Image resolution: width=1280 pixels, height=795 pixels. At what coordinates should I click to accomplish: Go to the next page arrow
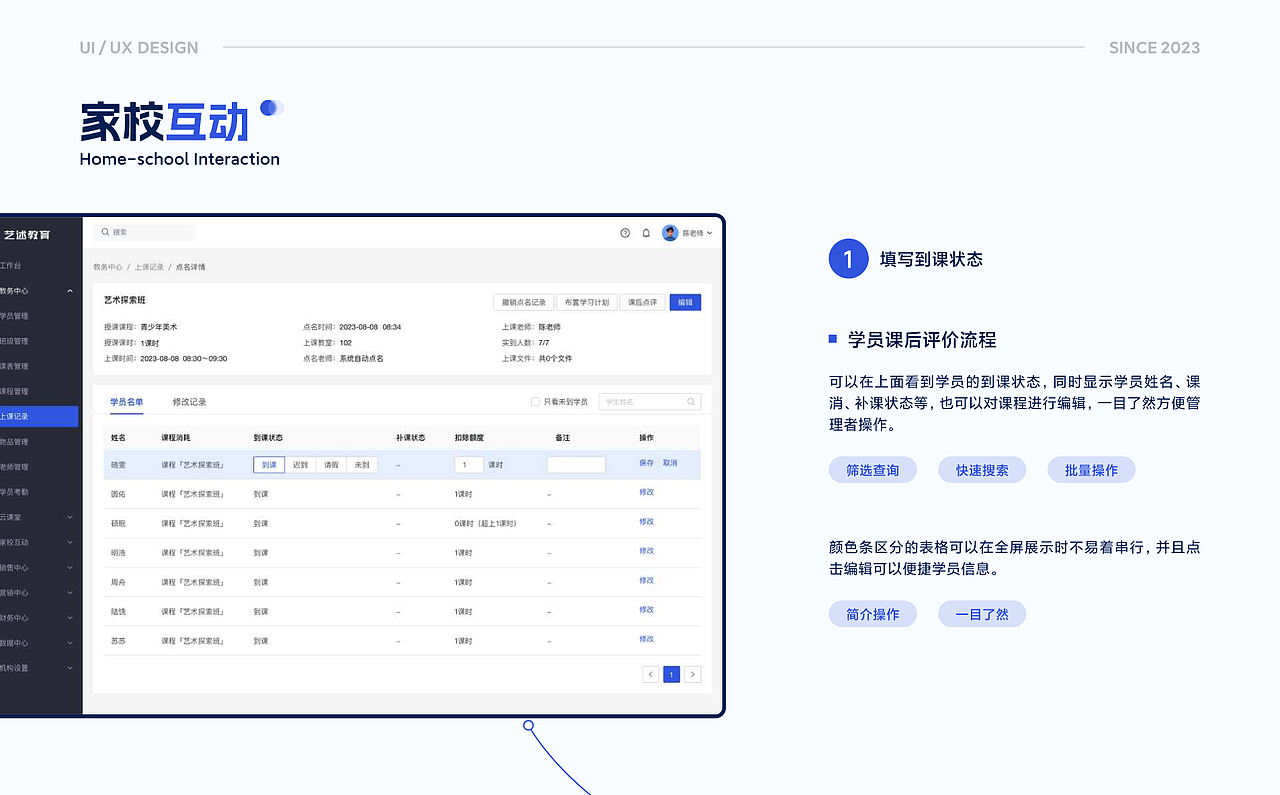[693, 675]
